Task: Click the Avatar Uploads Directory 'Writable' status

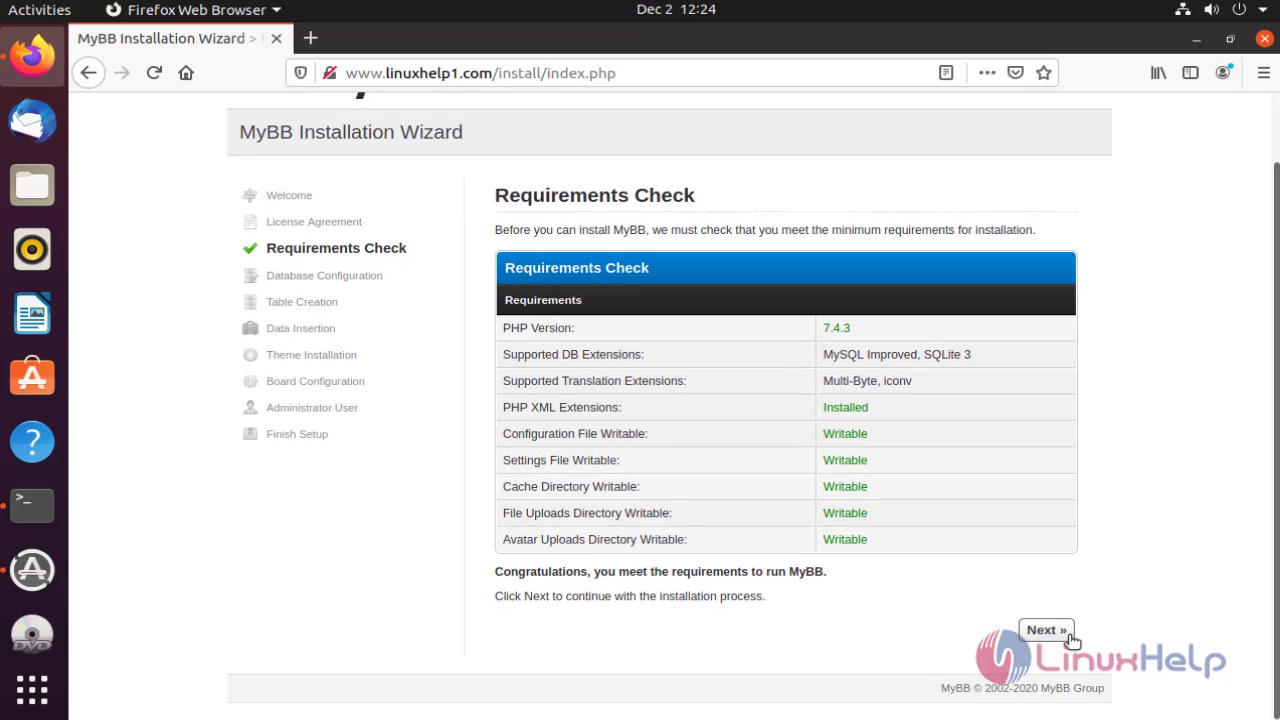Action: [x=845, y=539]
